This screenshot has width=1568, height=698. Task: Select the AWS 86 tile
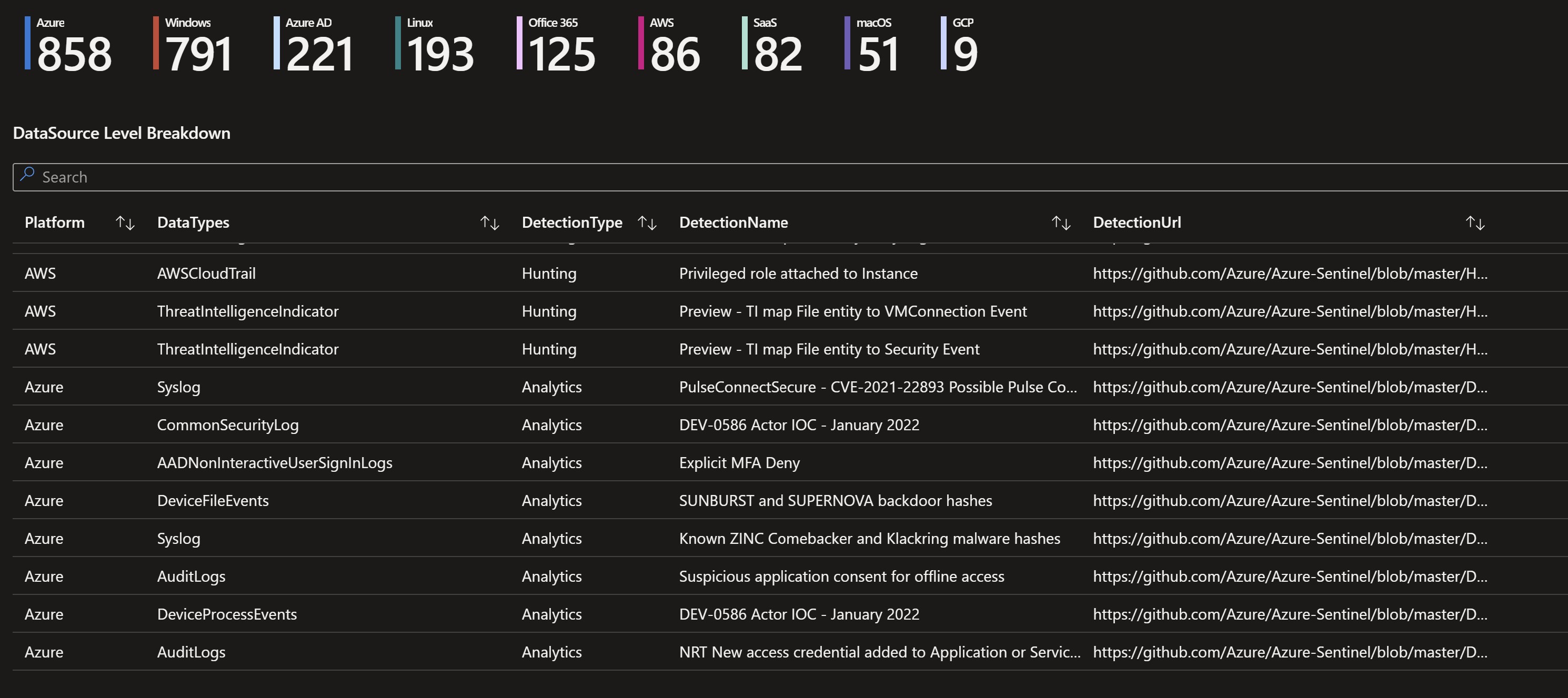coord(669,44)
